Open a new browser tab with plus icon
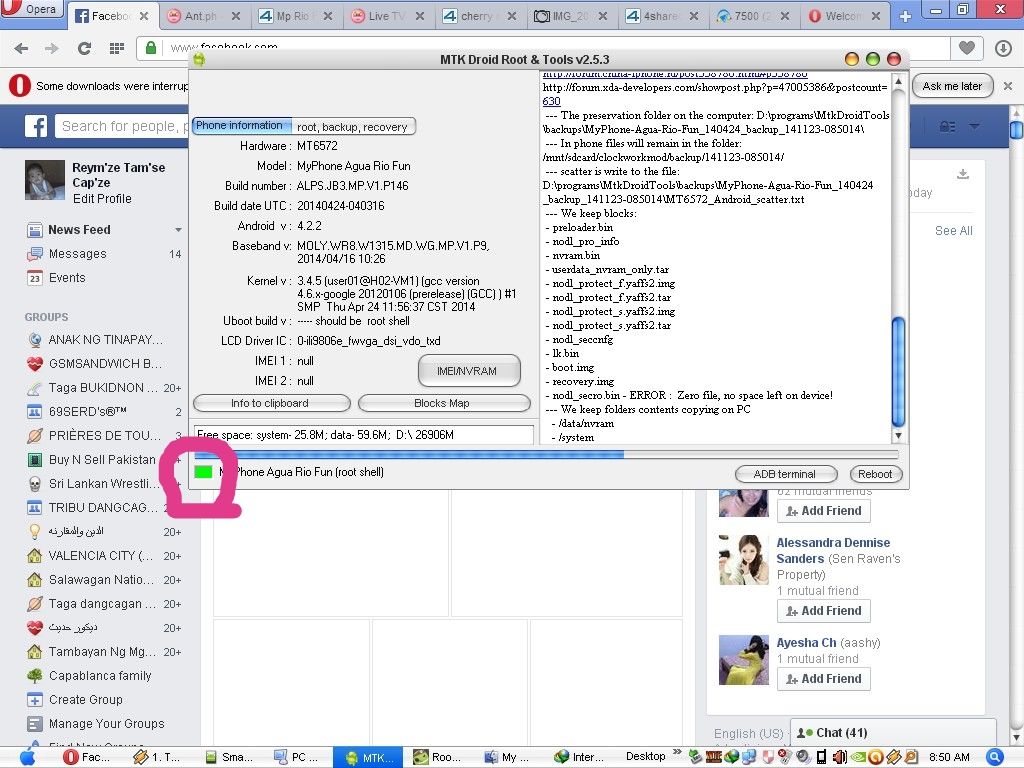Viewport: 1024px width, 768px height. tap(906, 16)
